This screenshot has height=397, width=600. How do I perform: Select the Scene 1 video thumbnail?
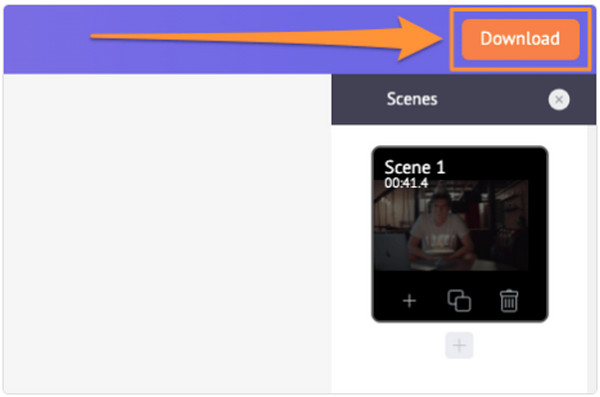point(451,225)
